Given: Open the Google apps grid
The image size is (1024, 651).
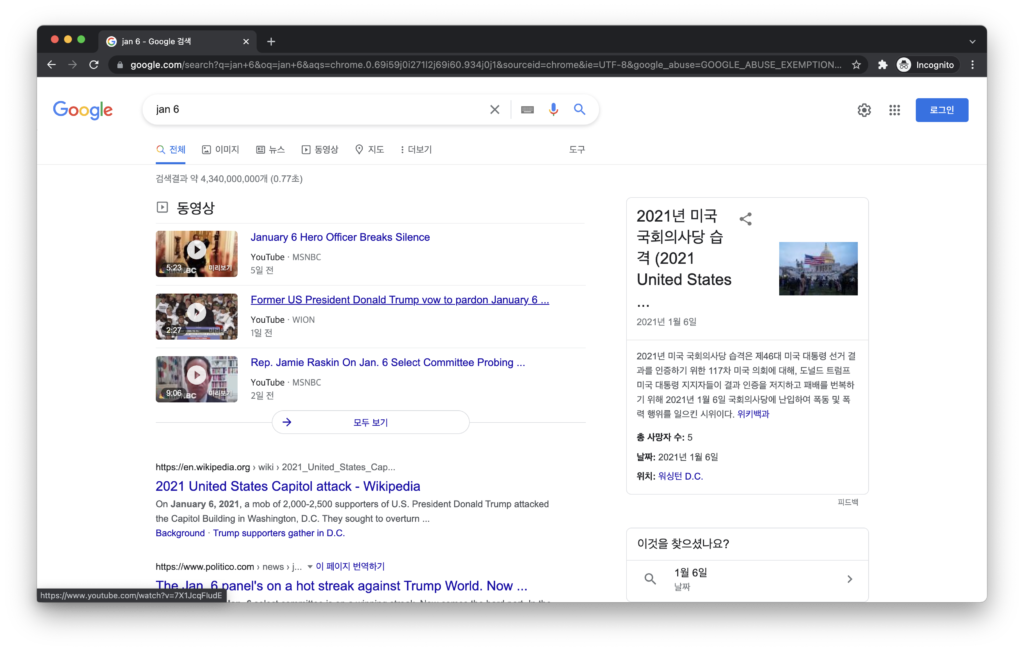Looking at the screenshot, I should (x=894, y=110).
